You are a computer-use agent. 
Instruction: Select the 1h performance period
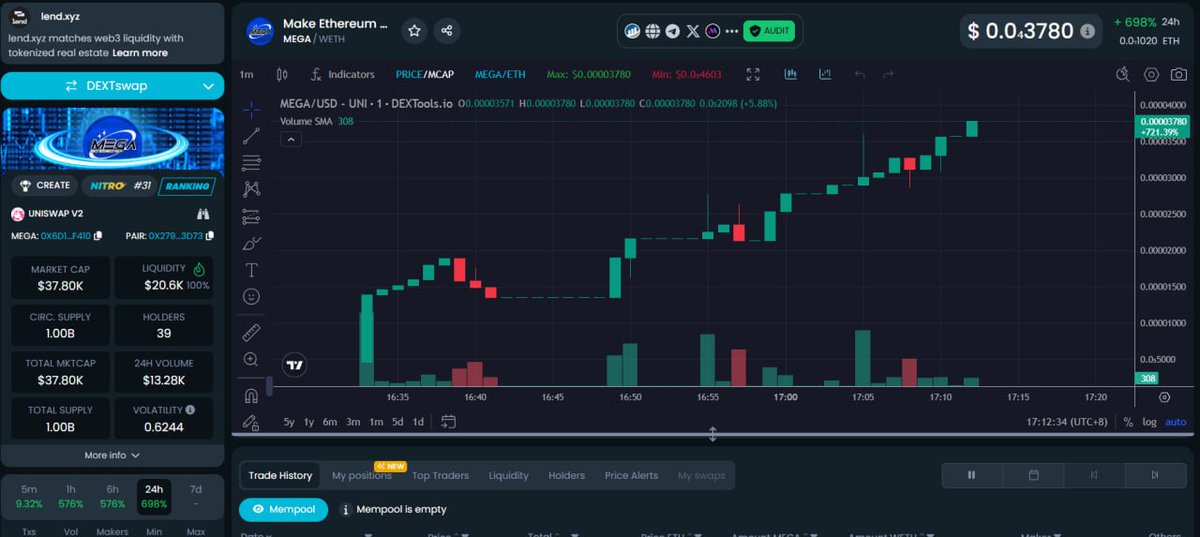click(x=71, y=496)
